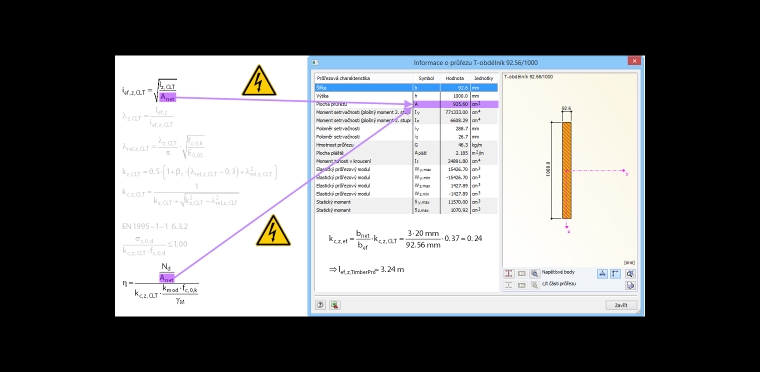Image resolution: width=760 pixels, height=372 pixels.
Task: Click the orange cross-section shape in preview
Action: (x=567, y=170)
